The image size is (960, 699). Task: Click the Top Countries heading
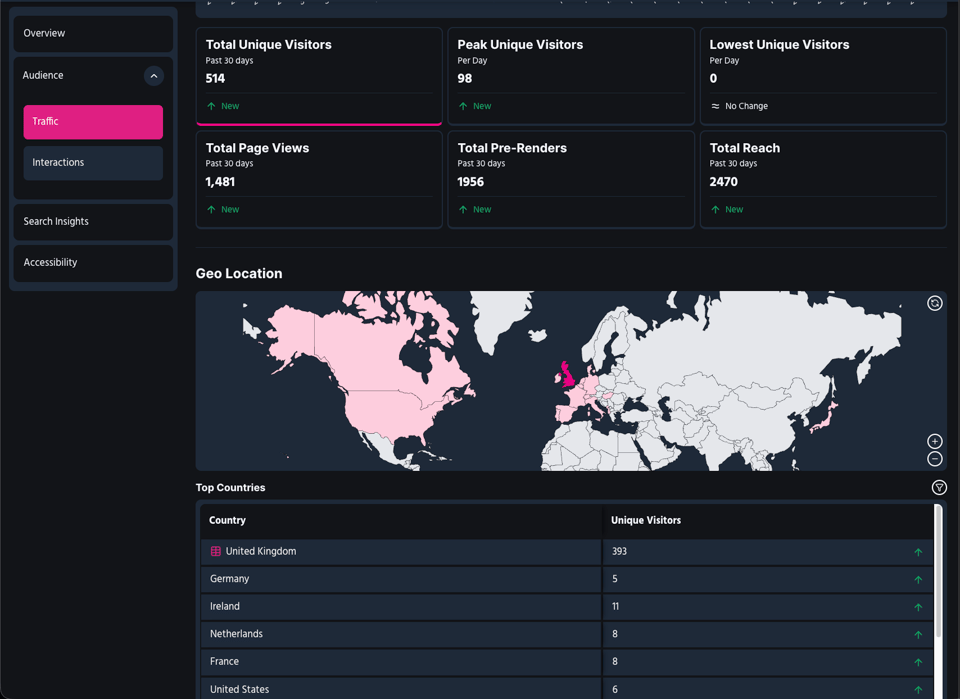[230, 488]
